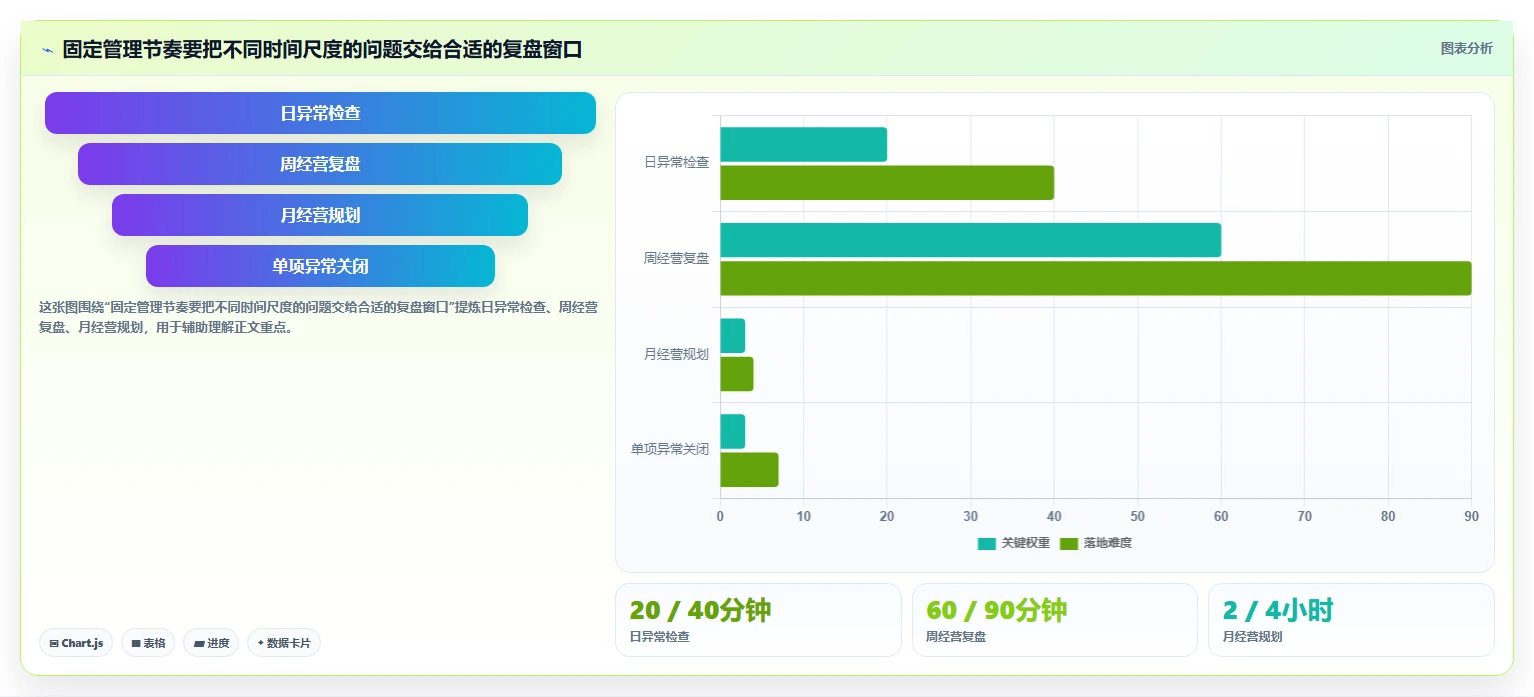
Task: Click the 进度 tag chip
Action: (x=211, y=643)
